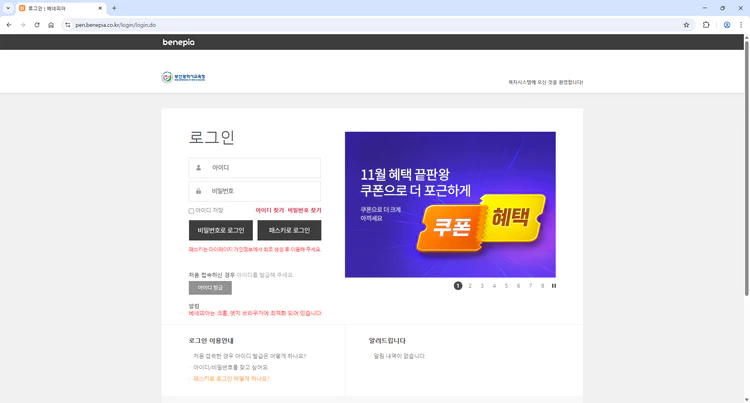Open the Chrome profile icon
The height and width of the screenshot is (403, 750).
[x=727, y=25]
